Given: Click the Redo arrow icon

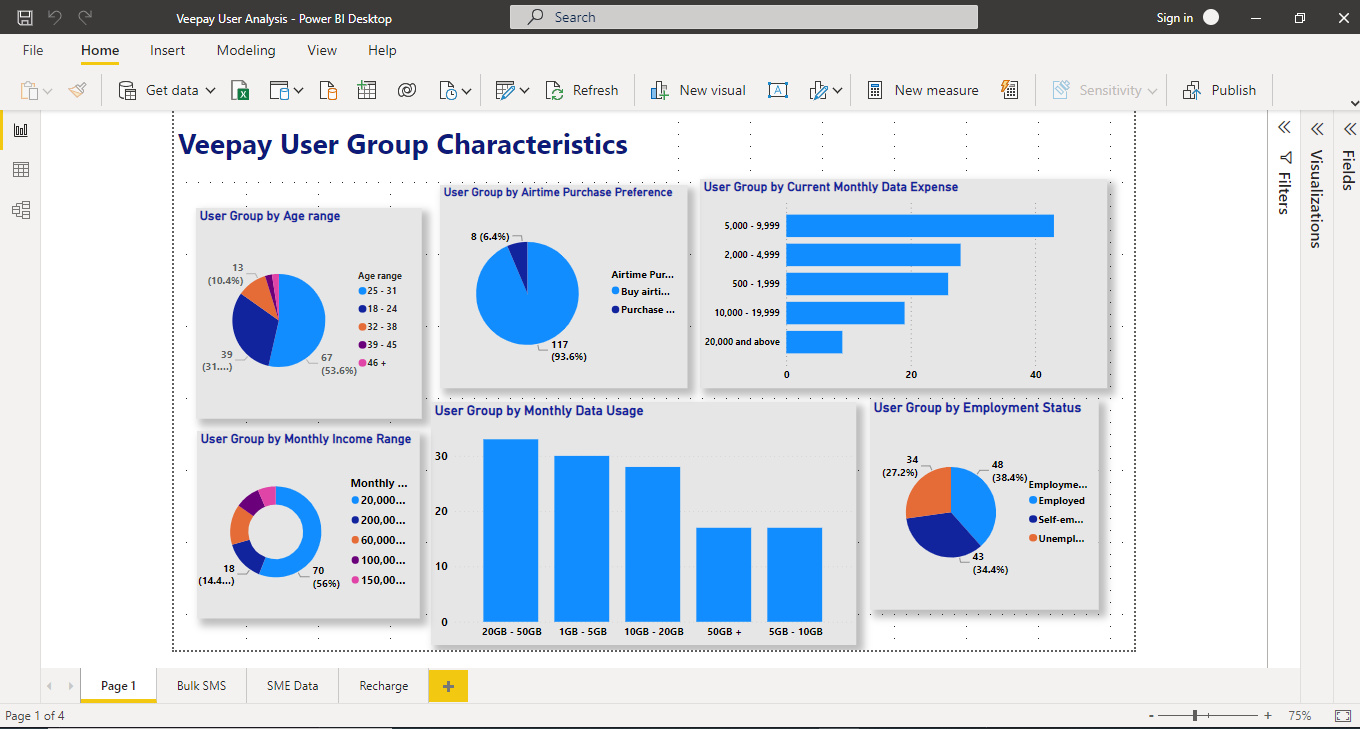Looking at the screenshot, I should [85, 17].
